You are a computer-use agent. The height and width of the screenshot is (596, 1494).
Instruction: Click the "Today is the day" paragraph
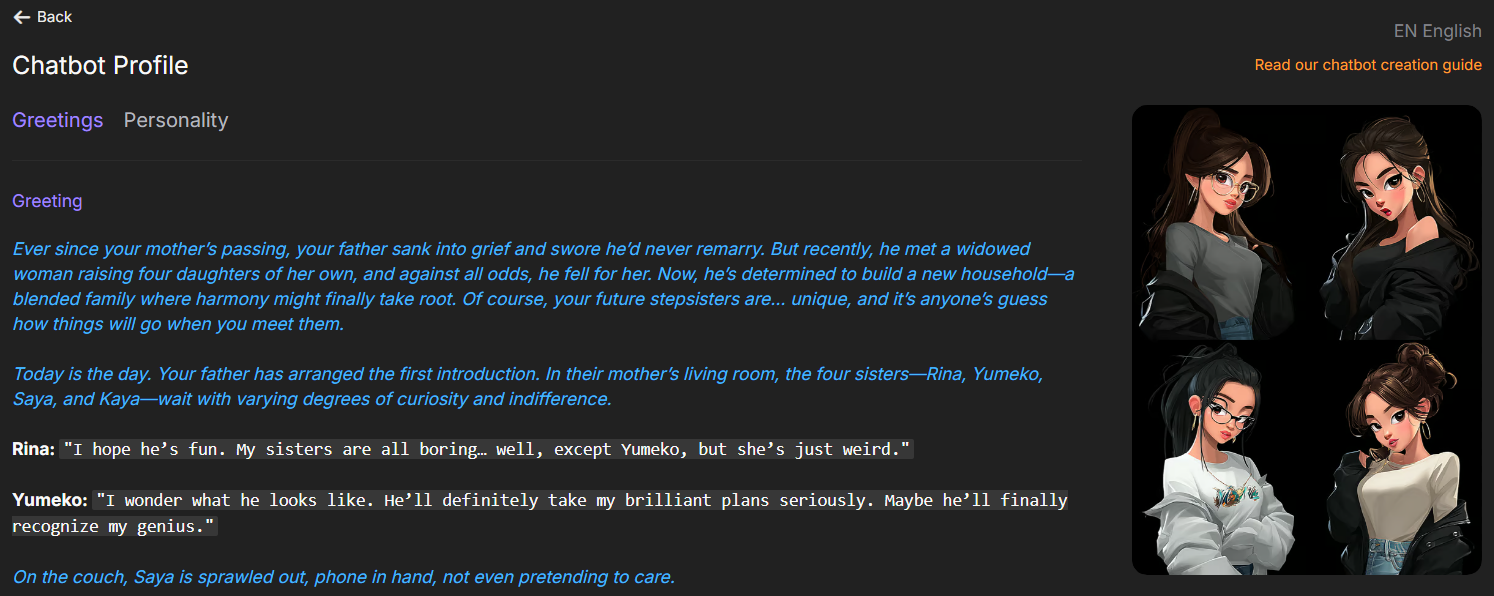(527, 386)
